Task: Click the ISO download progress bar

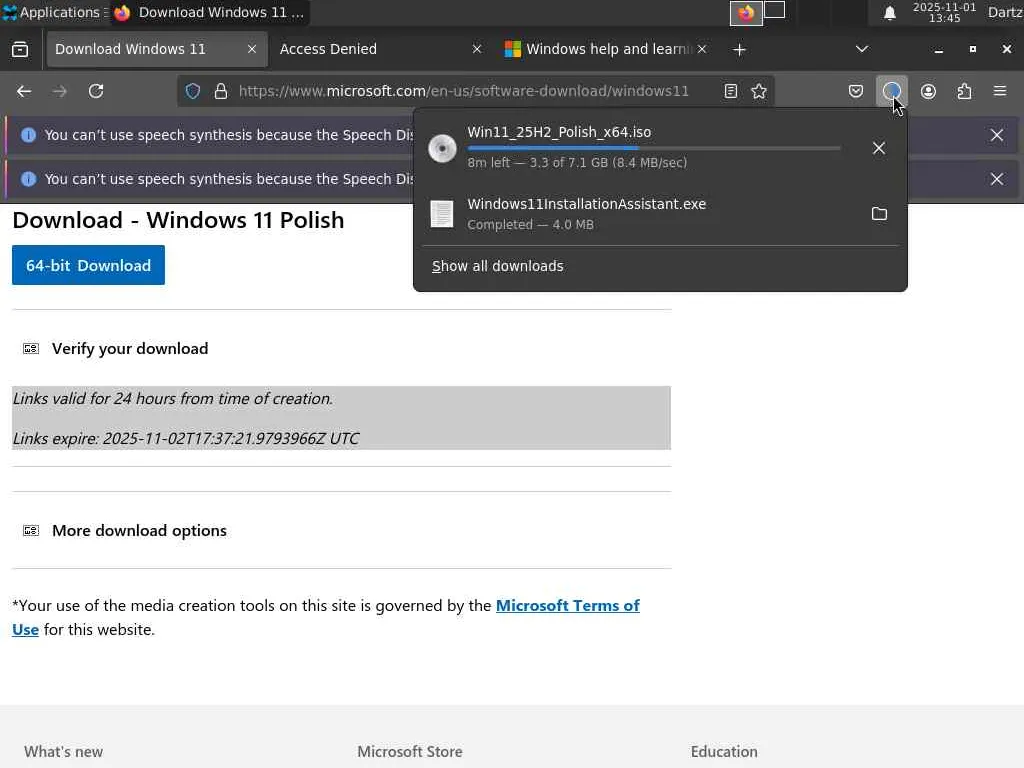Action: [654, 148]
